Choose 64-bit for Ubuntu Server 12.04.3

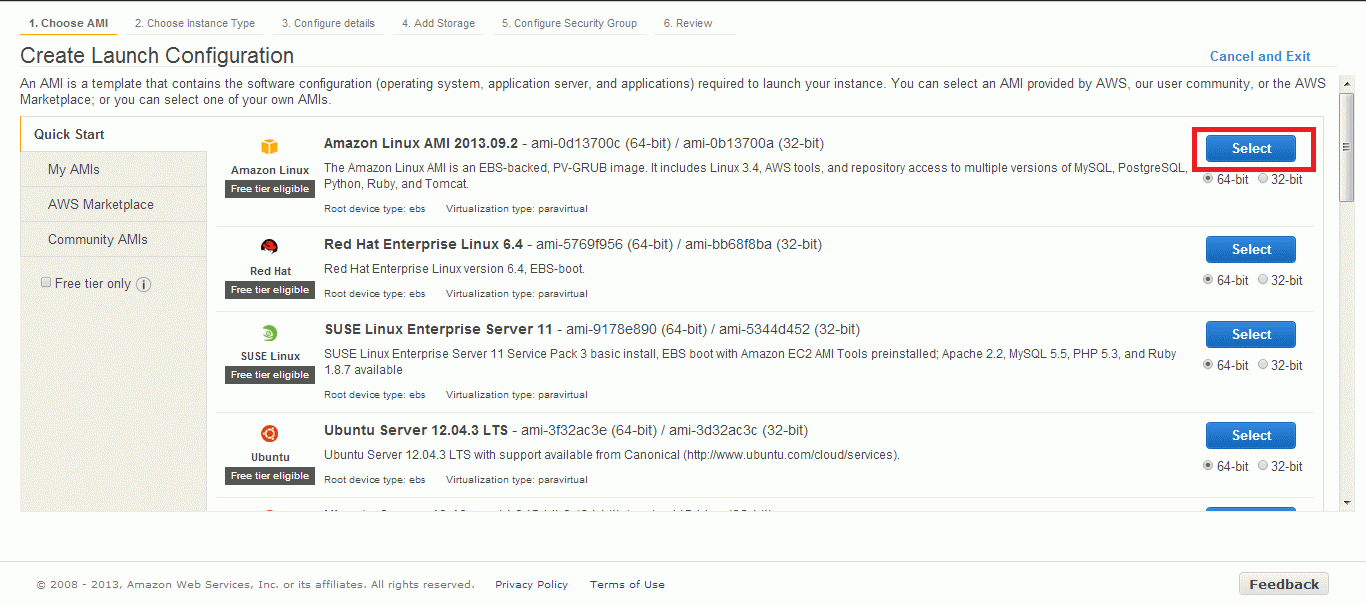point(1208,466)
